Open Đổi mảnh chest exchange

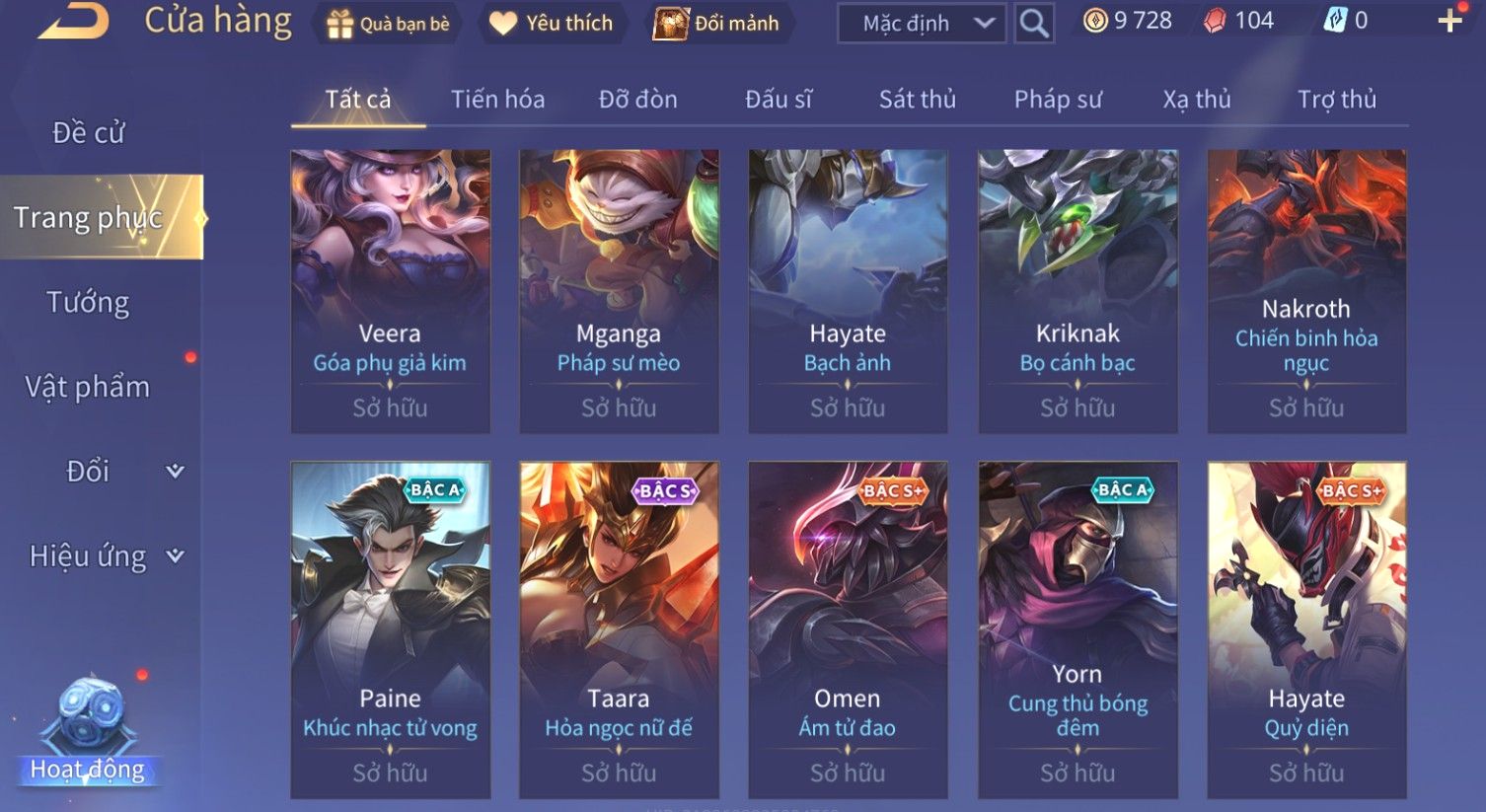point(716,24)
